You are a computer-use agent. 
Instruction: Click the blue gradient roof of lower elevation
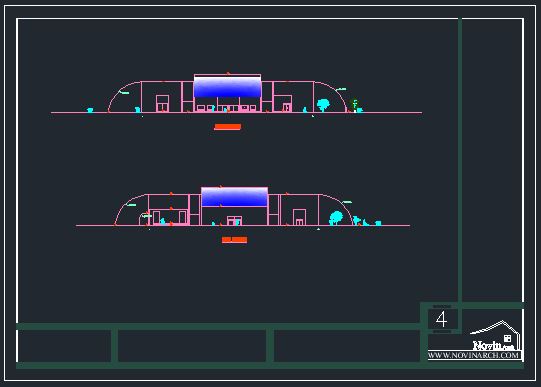[x=234, y=197]
